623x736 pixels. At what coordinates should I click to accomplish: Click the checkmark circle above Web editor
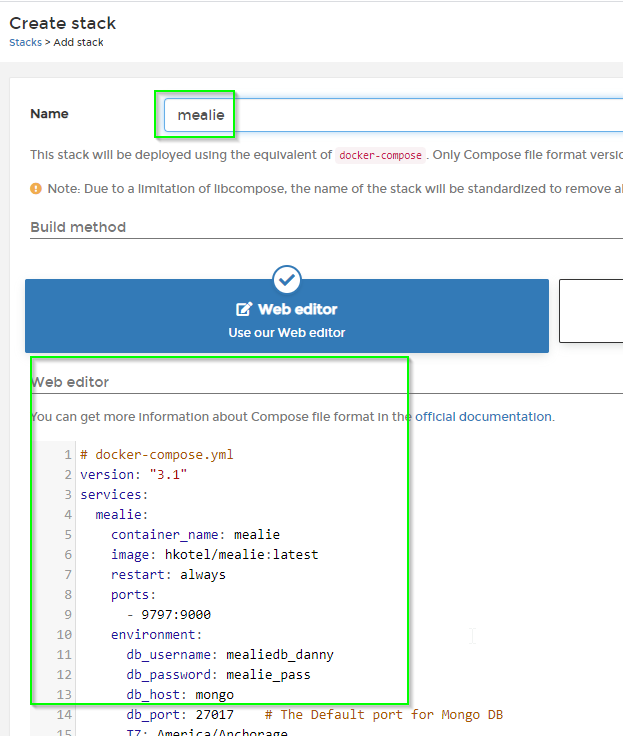click(287, 280)
